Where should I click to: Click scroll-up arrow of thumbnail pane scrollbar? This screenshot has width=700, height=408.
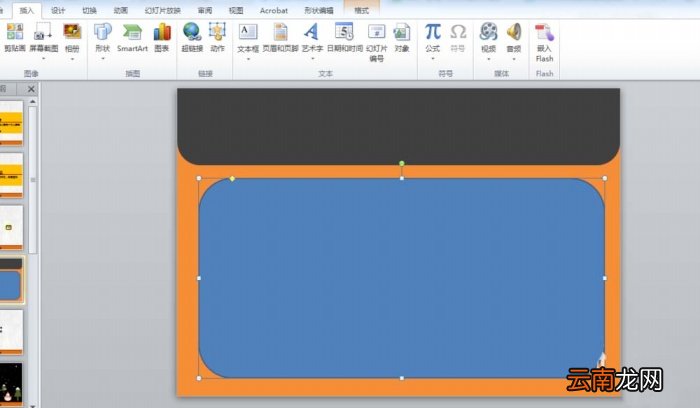coord(33,102)
